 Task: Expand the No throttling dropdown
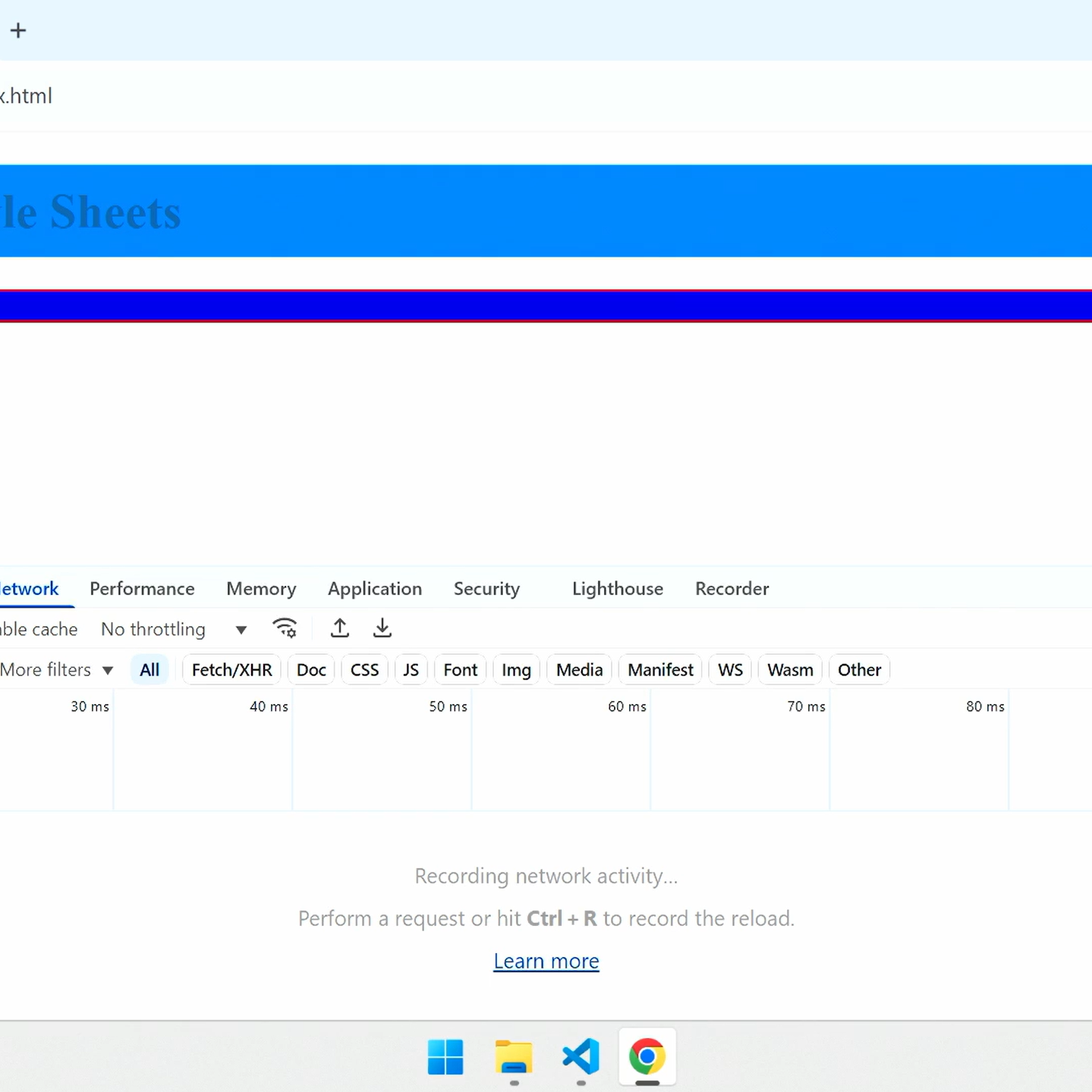point(174,629)
